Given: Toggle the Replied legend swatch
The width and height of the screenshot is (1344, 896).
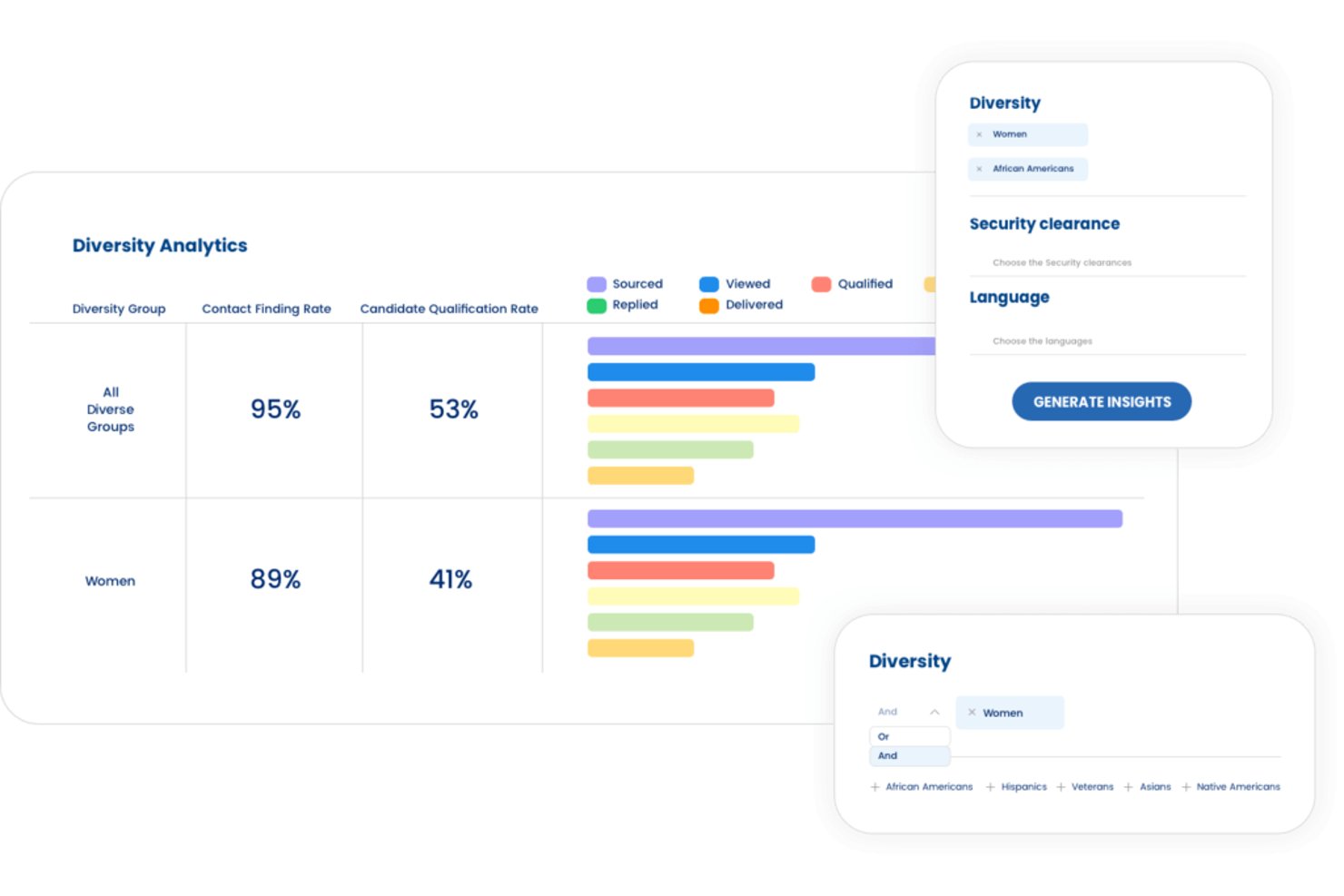Looking at the screenshot, I should [x=597, y=305].
